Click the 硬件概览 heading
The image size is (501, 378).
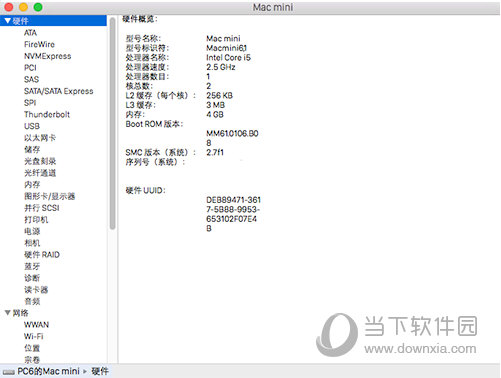[x=140, y=19]
